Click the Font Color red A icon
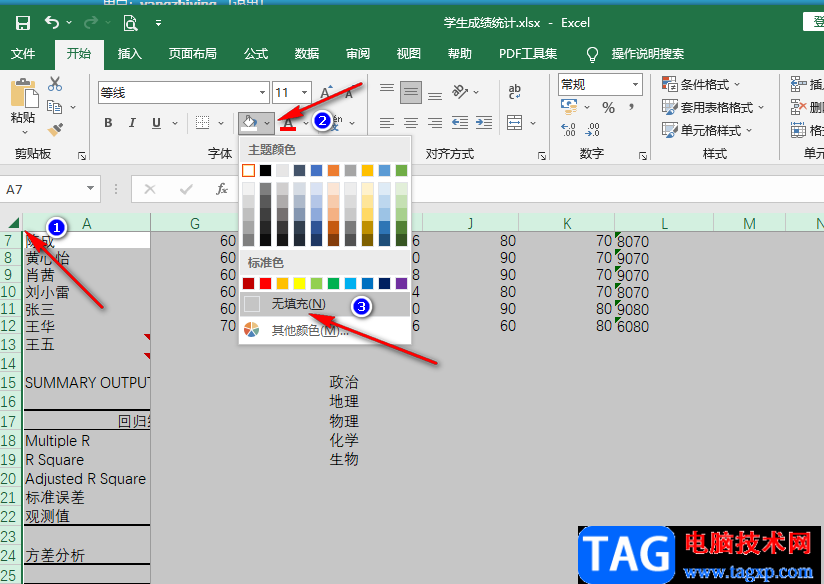This screenshot has height=584, width=824. tap(288, 124)
